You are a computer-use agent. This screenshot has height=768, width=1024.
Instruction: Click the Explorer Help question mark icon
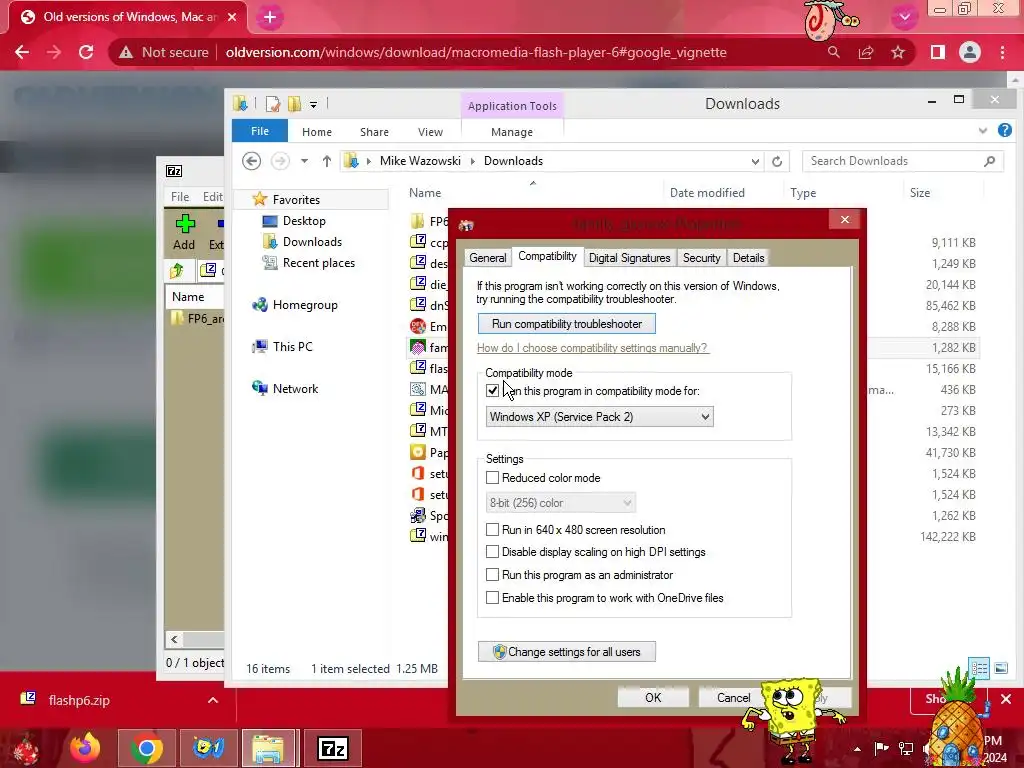(x=1004, y=131)
